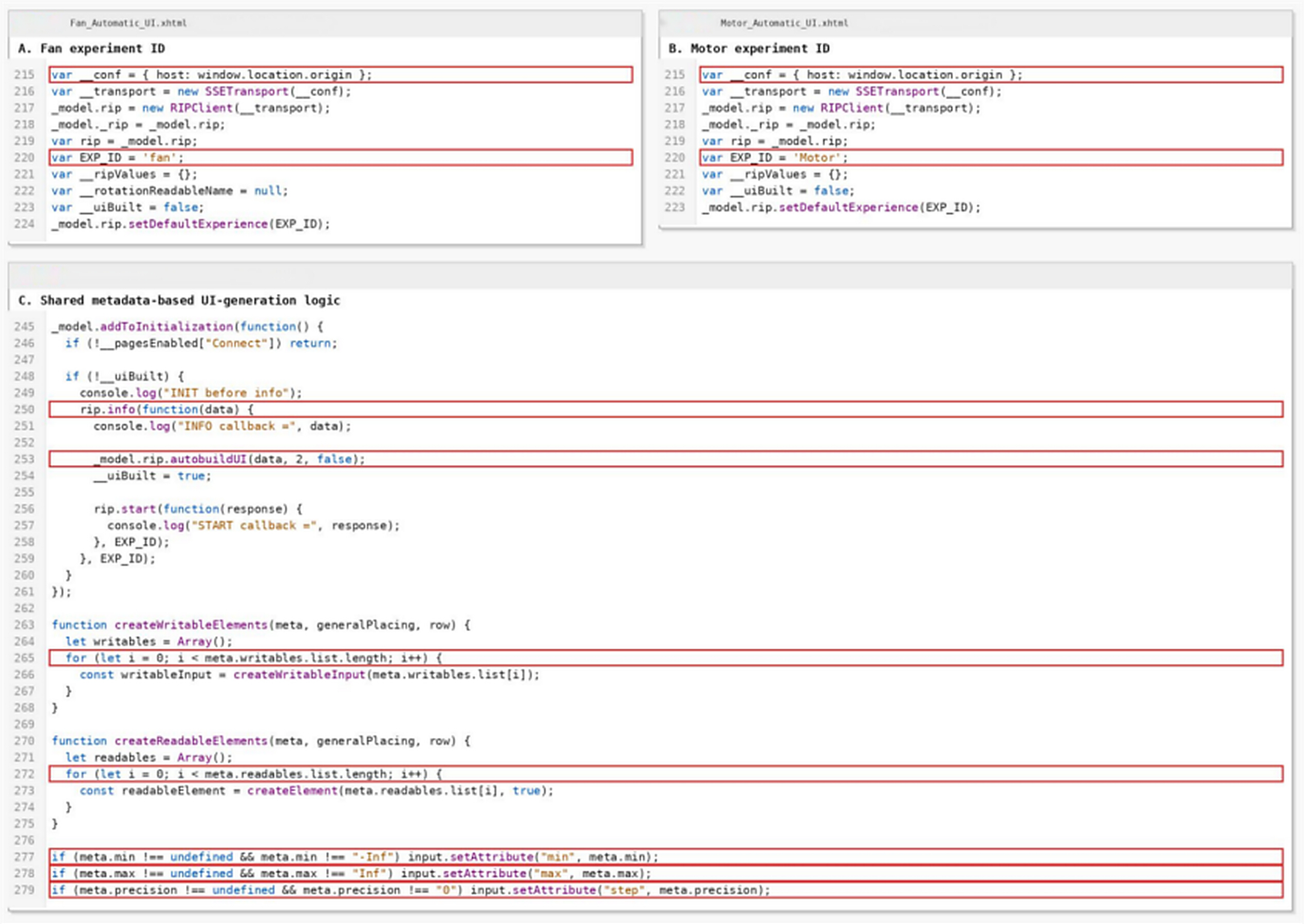Click line number 263 in panel C
1304x924 pixels.
point(25,625)
